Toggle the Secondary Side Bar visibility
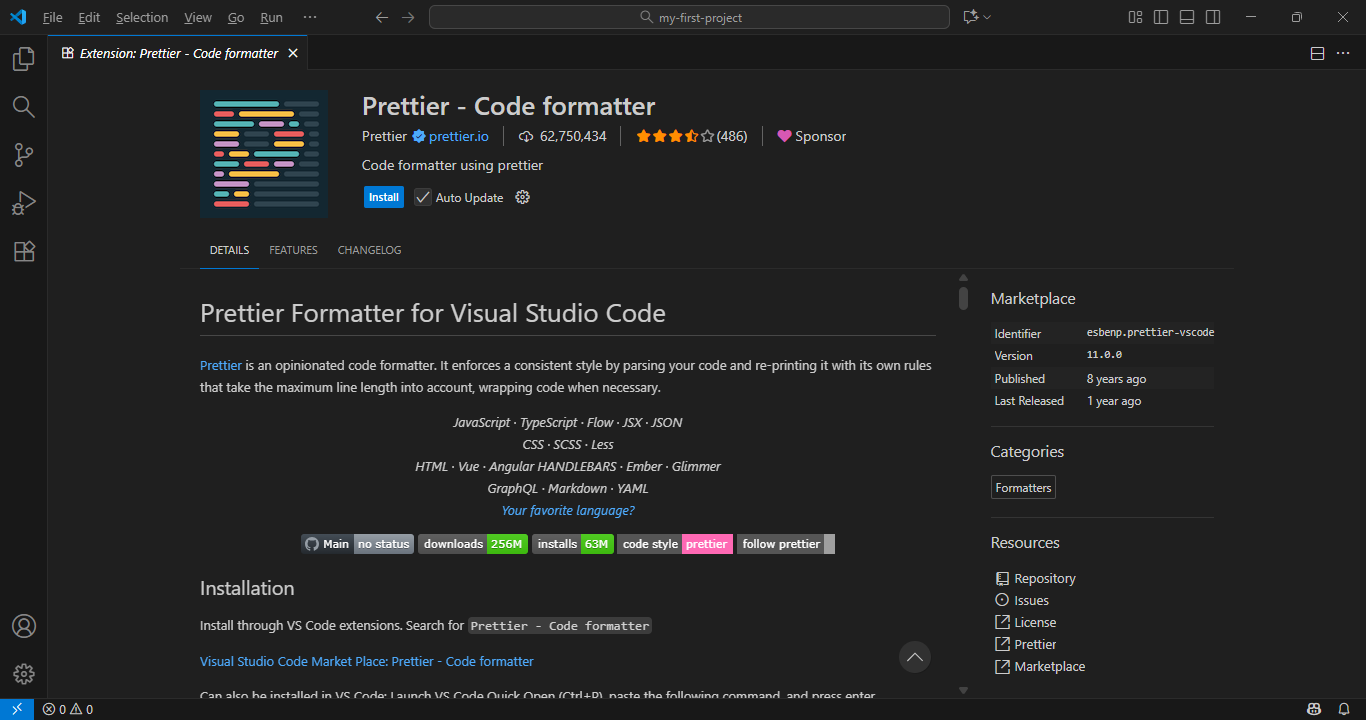Image resolution: width=1366 pixels, height=720 pixels. tap(1211, 17)
